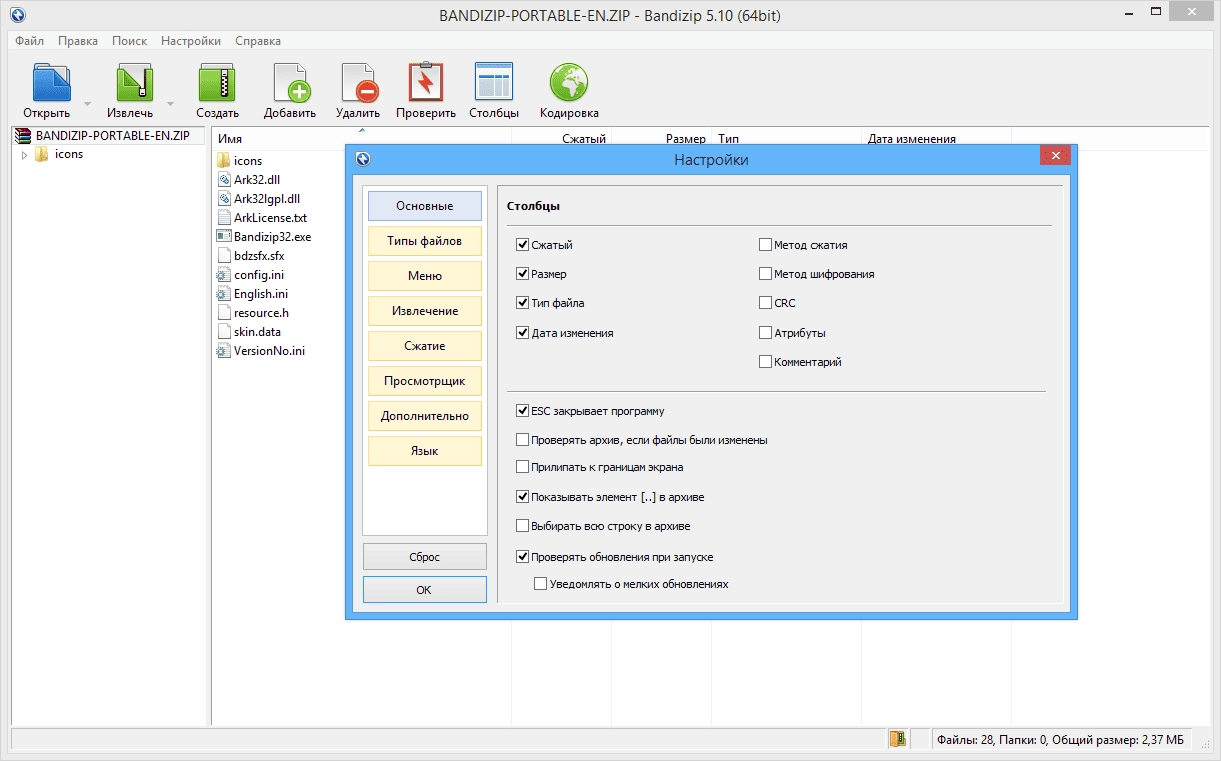
Task: Click the Настройки dialog title icon
Action: tap(363, 159)
